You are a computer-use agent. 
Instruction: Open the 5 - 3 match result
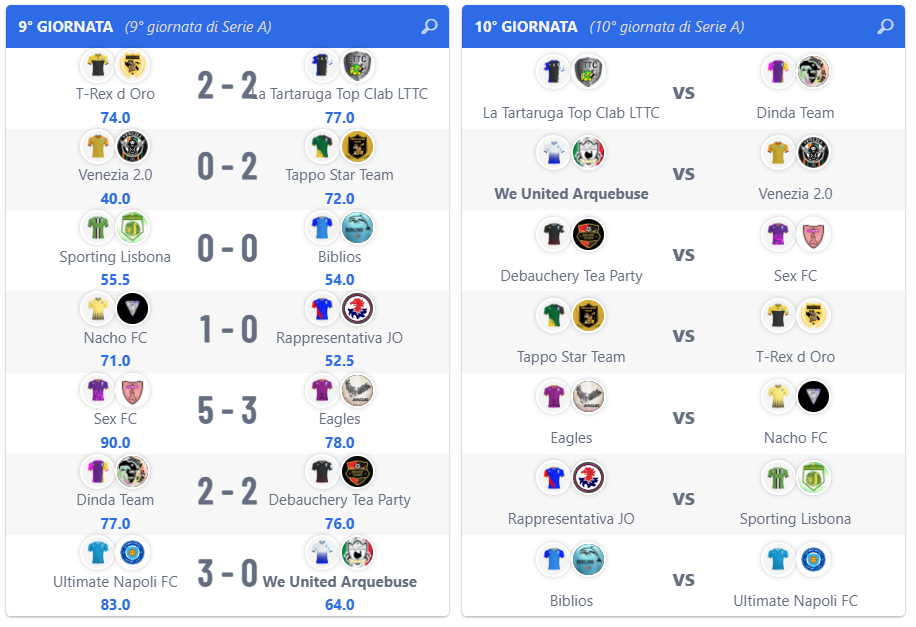tap(227, 410)
